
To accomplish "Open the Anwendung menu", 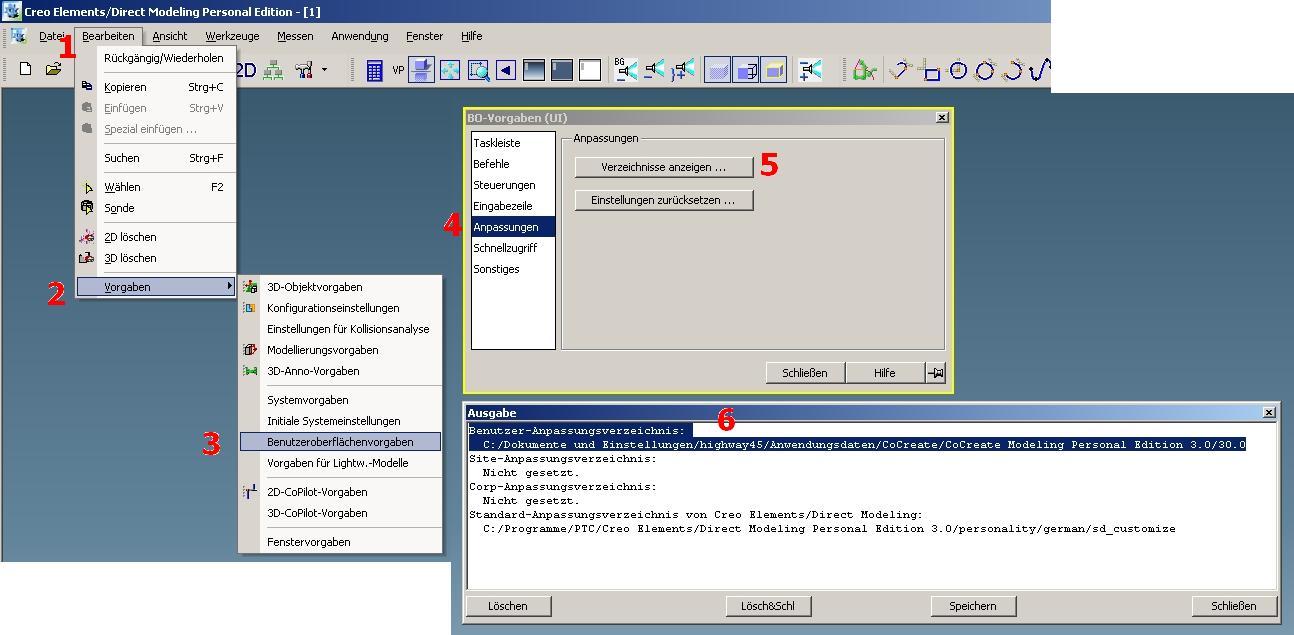I will pyautogui.click(x=358, y=36).
